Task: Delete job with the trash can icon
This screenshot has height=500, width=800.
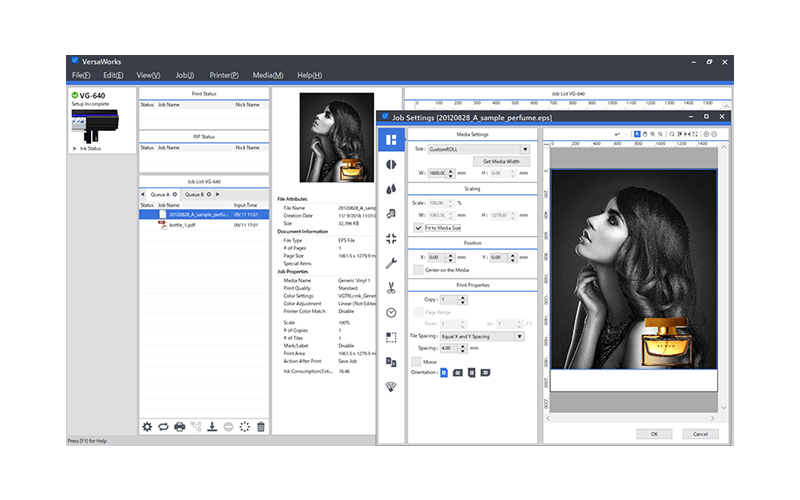Action: pos(261,427)
